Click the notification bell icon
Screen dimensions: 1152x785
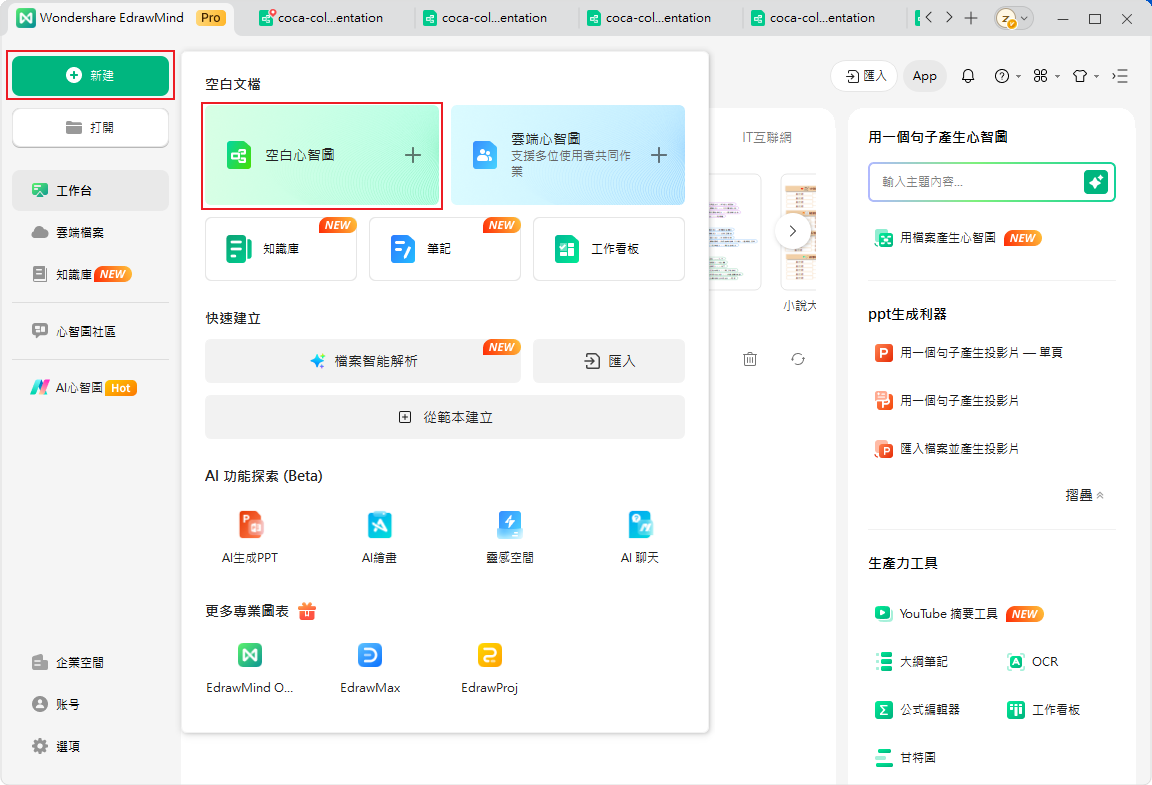pos(968,75)
